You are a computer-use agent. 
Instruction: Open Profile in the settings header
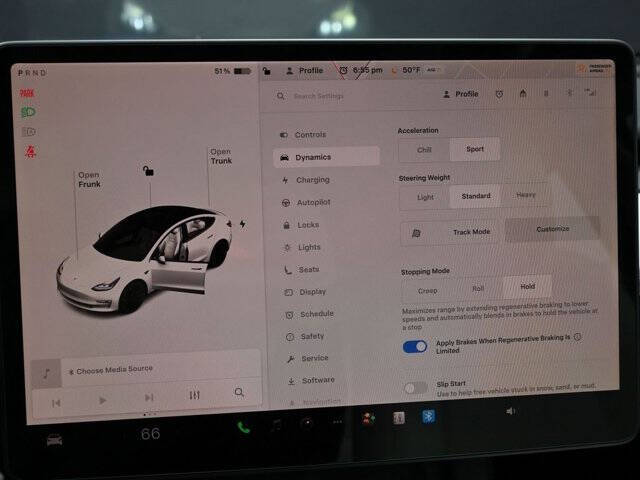point(461,94)
